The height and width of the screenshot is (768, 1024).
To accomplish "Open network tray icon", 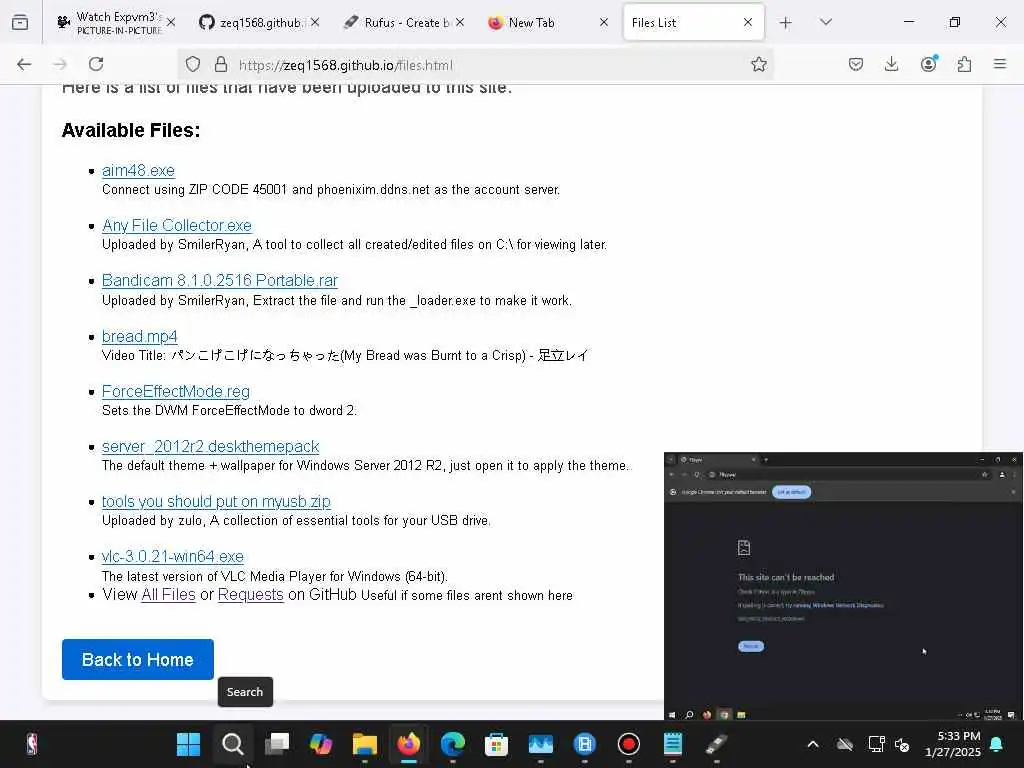I will tap(875, 744).
